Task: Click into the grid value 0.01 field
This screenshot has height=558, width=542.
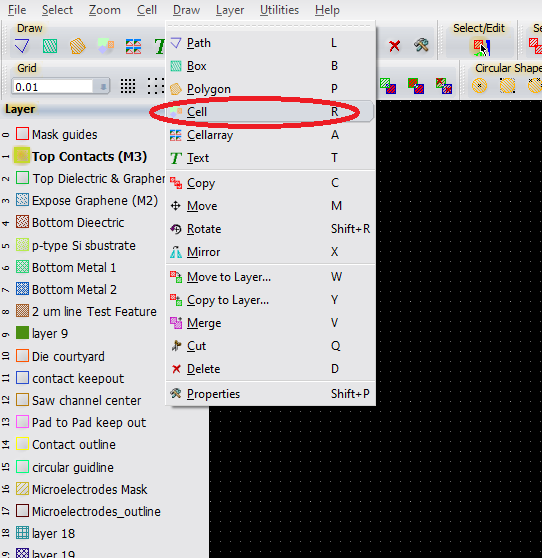Action: tap(53, 87)
